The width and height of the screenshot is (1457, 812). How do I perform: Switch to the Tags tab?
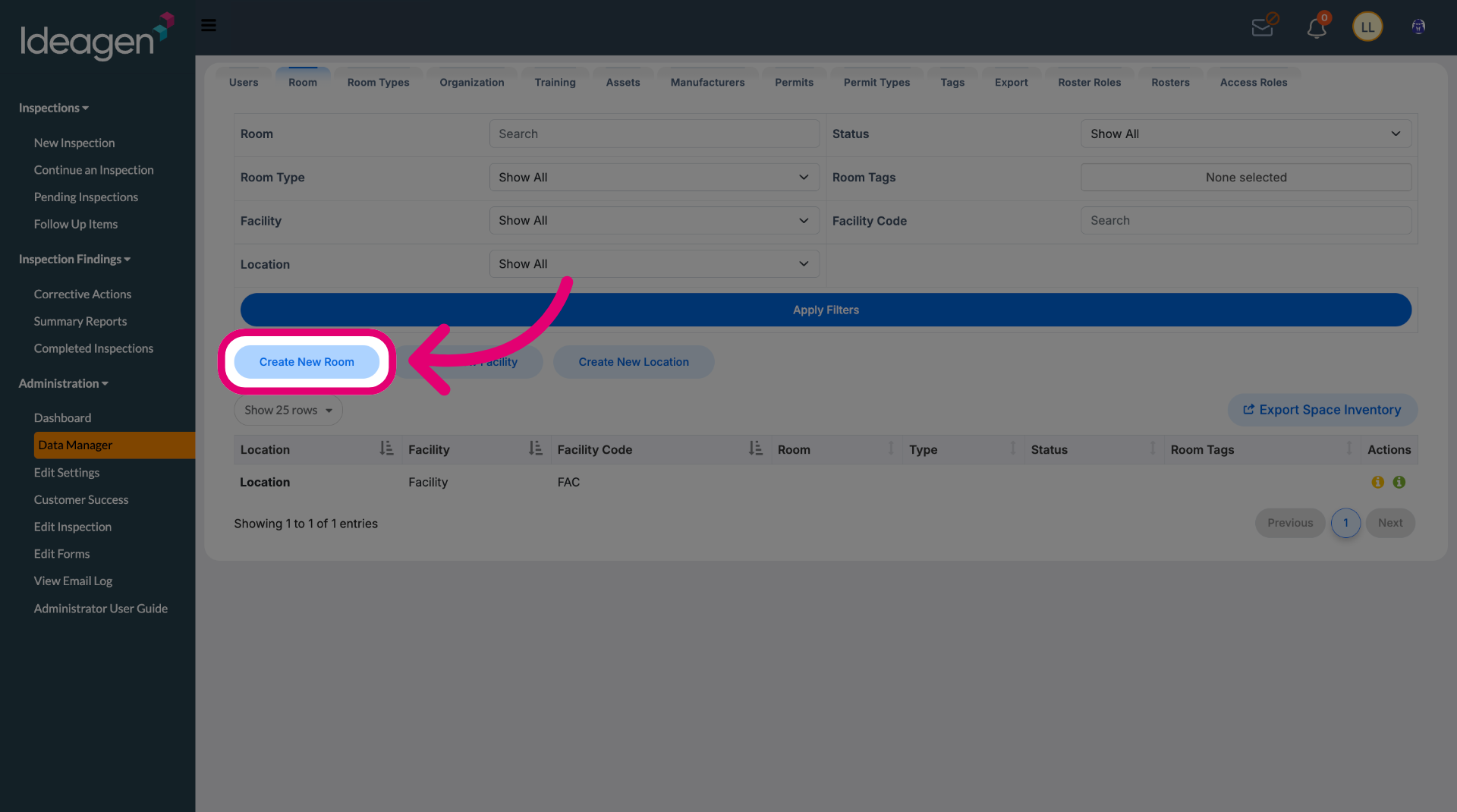pos(953,82)
